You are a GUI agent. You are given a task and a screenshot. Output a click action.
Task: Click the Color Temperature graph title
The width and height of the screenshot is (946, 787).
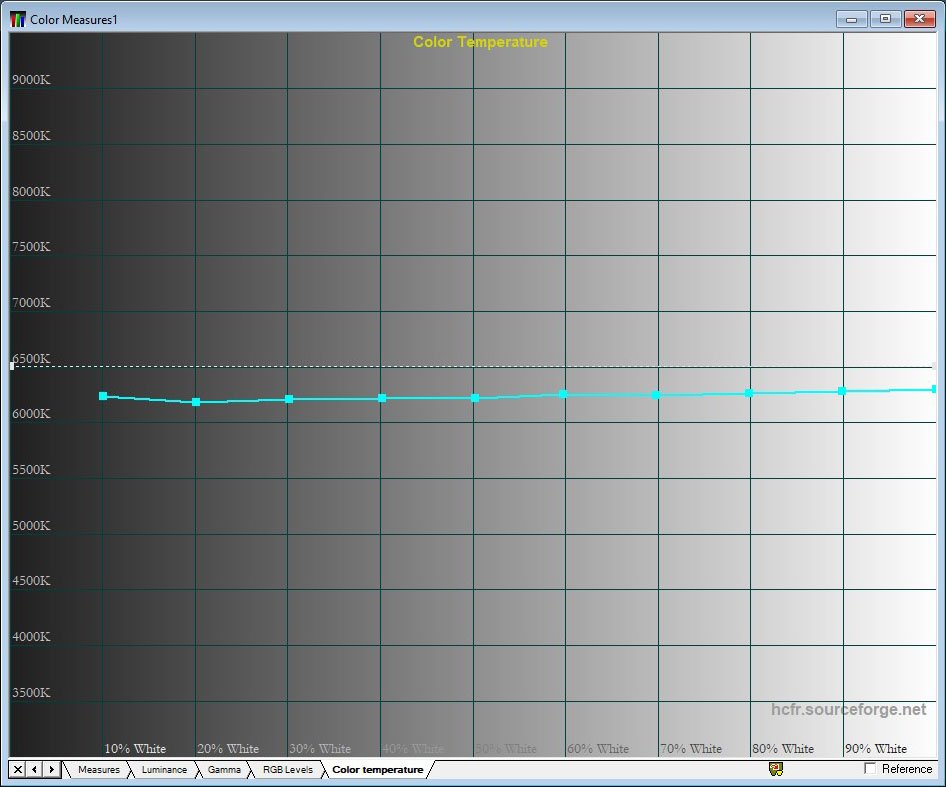pos(480,42)
